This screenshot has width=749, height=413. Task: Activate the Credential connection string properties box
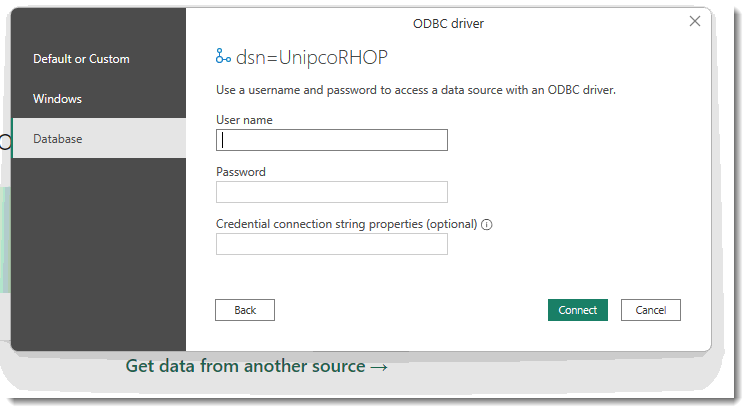(x=331, y=244)
